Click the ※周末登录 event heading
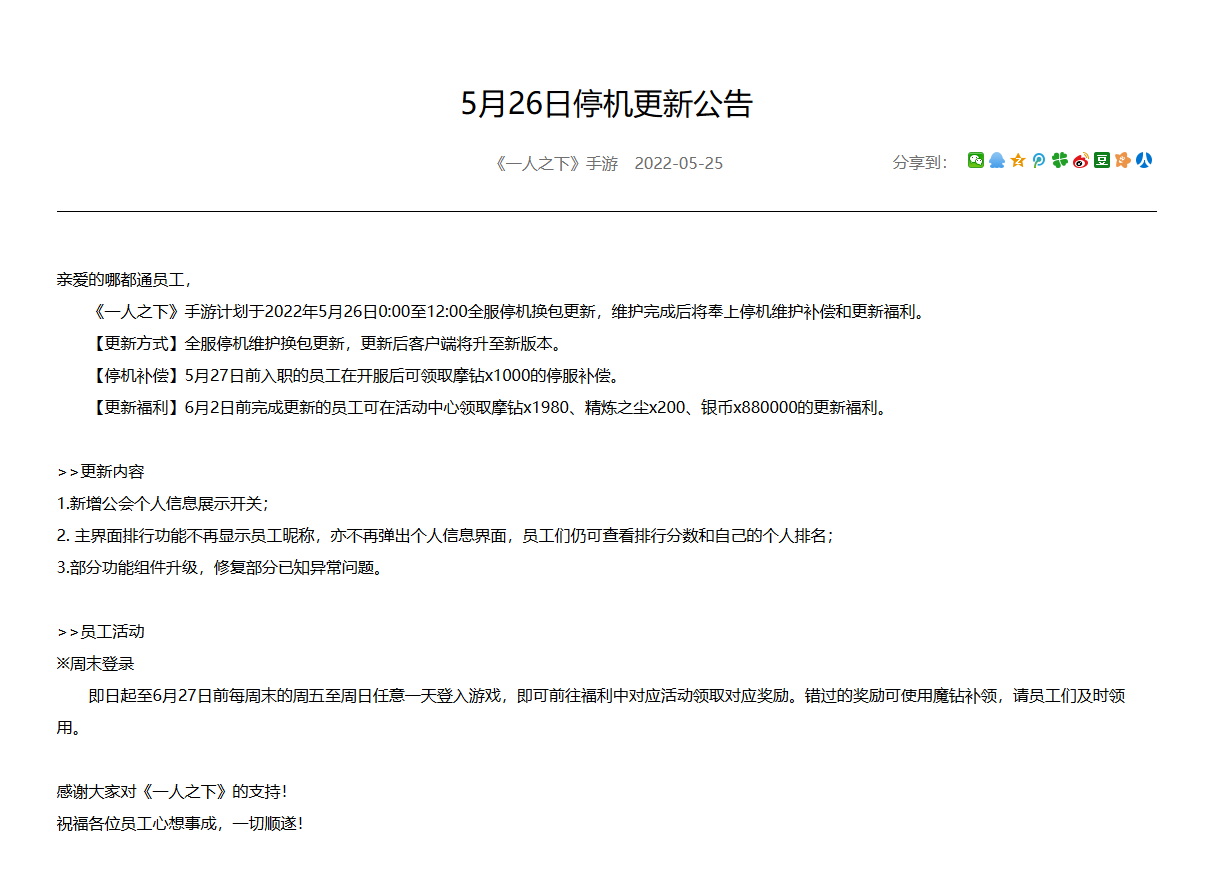1215x879 pixels. [96, 664]
